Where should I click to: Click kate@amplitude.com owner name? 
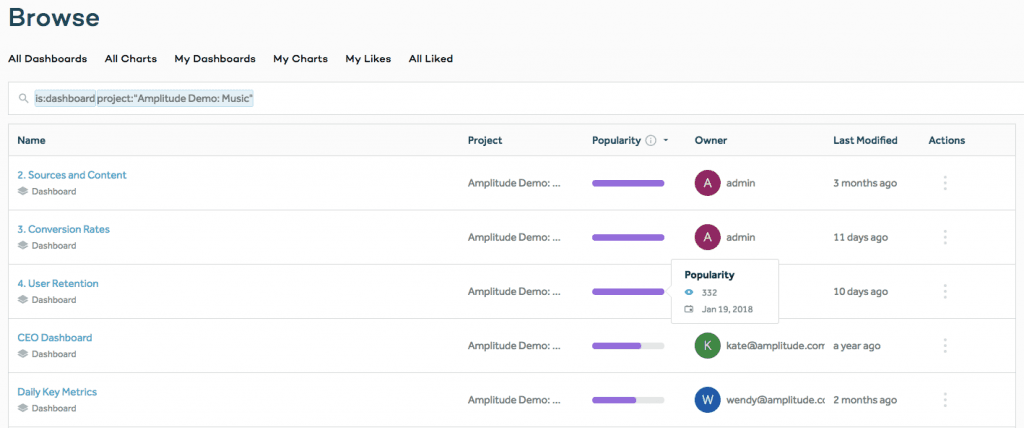776,346
